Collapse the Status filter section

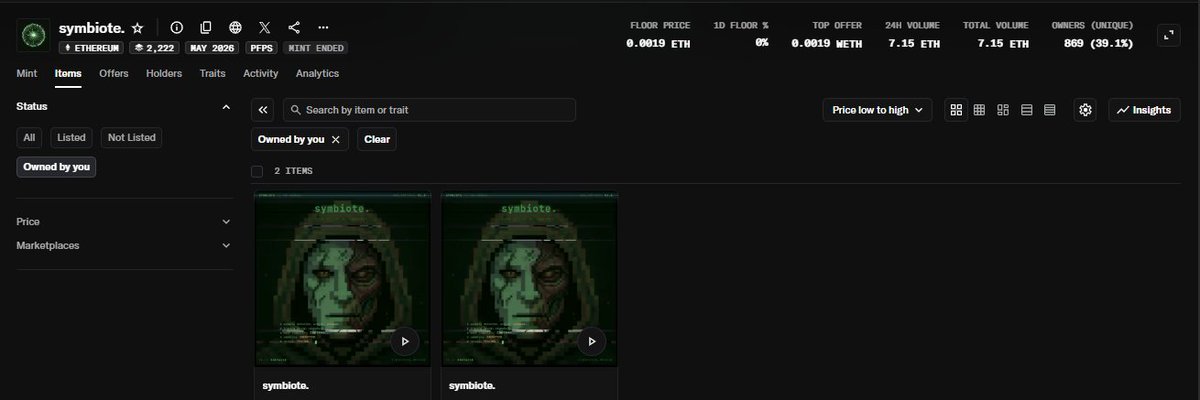(225, 106)
